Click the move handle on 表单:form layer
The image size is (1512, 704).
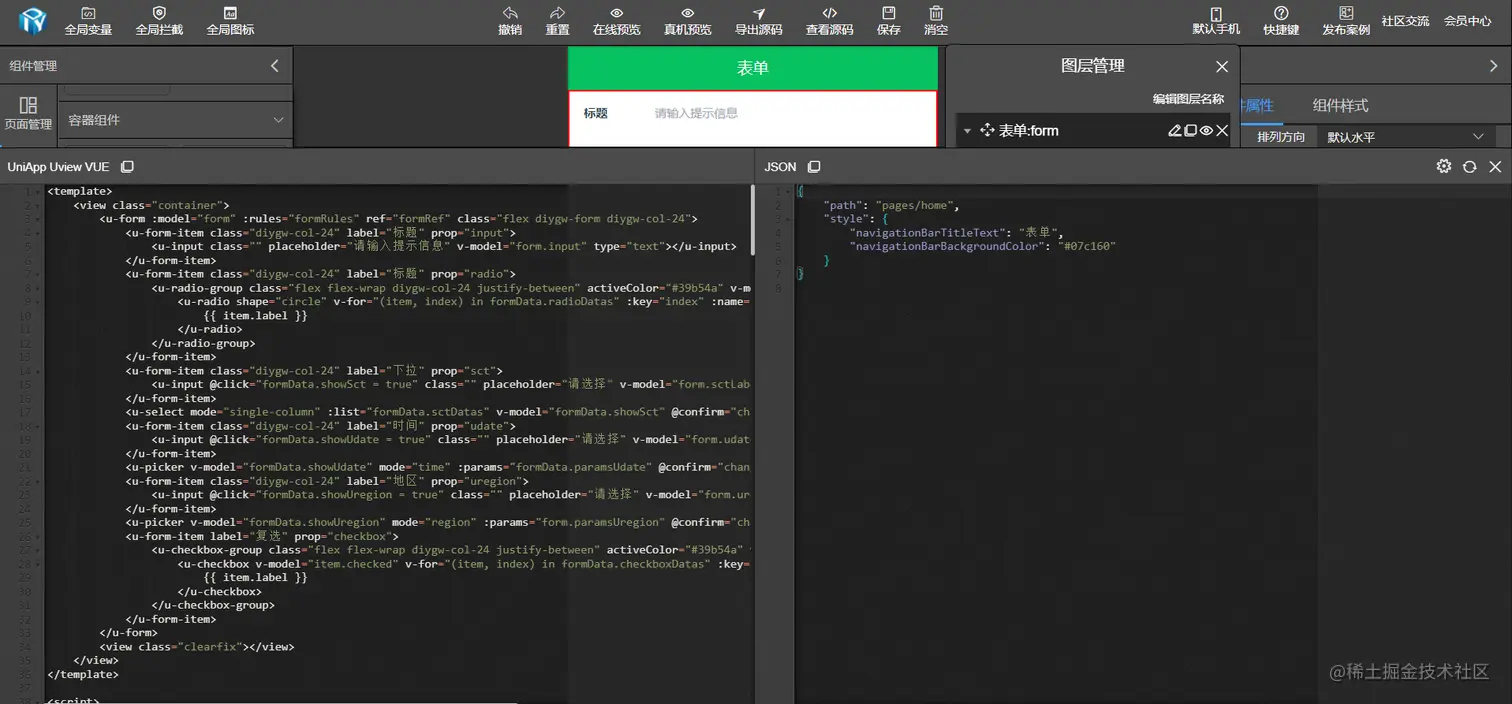[987, 131]
